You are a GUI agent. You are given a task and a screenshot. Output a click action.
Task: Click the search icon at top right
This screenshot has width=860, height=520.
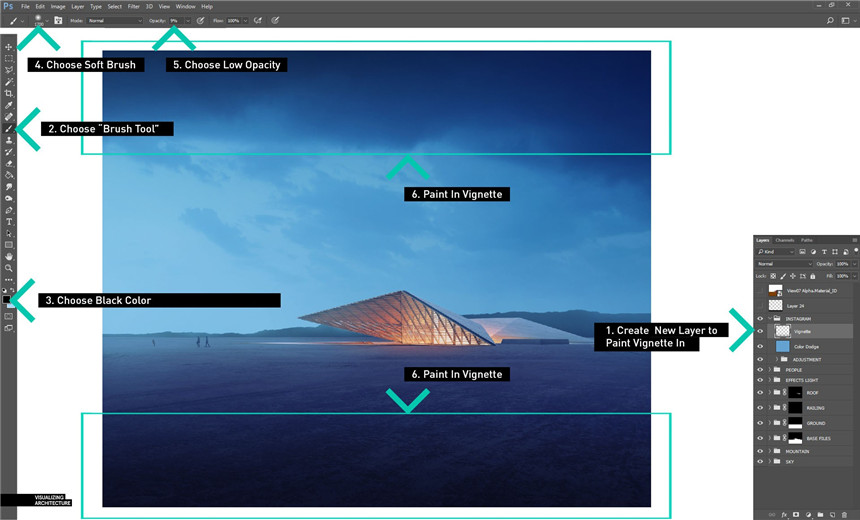tap(830, 20)
